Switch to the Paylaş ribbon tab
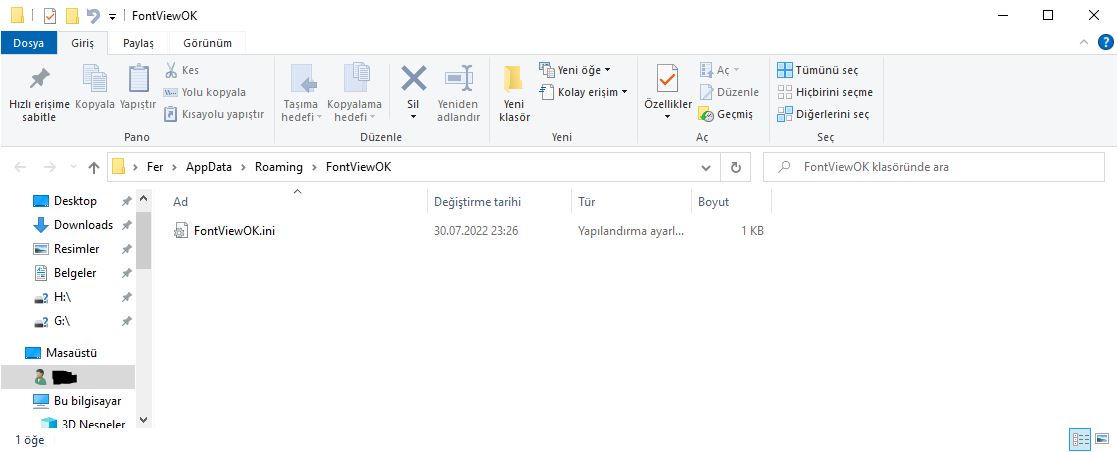This screenshot has height=452, width=1118. tap(138, 43)
